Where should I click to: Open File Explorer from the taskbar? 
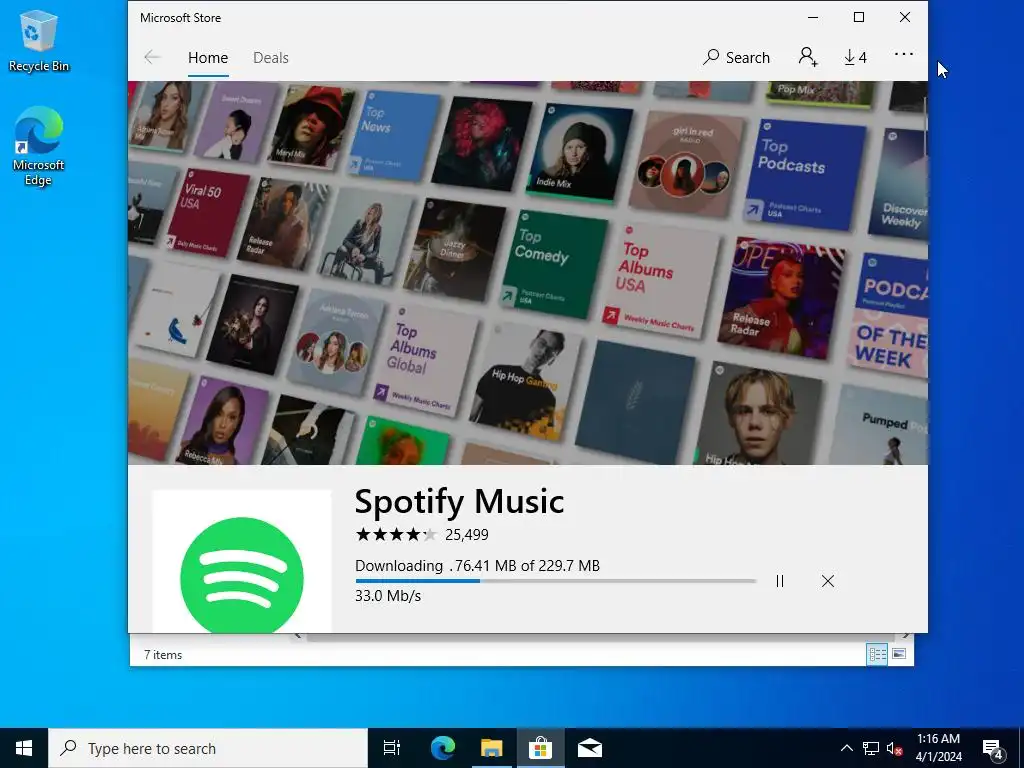492,748
